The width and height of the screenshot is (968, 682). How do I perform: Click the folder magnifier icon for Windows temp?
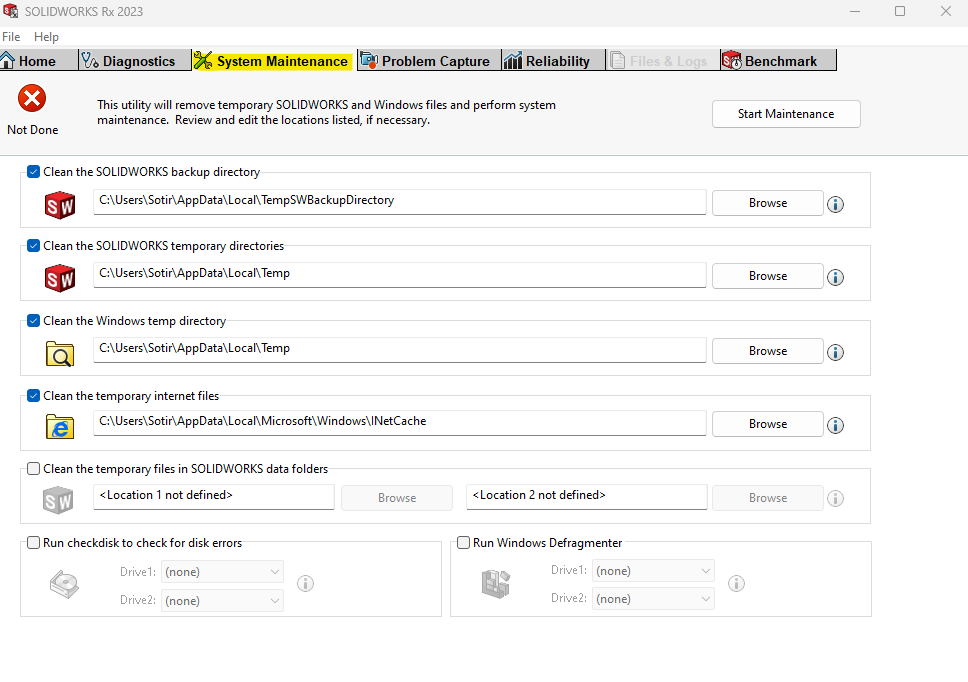point(60,353)
